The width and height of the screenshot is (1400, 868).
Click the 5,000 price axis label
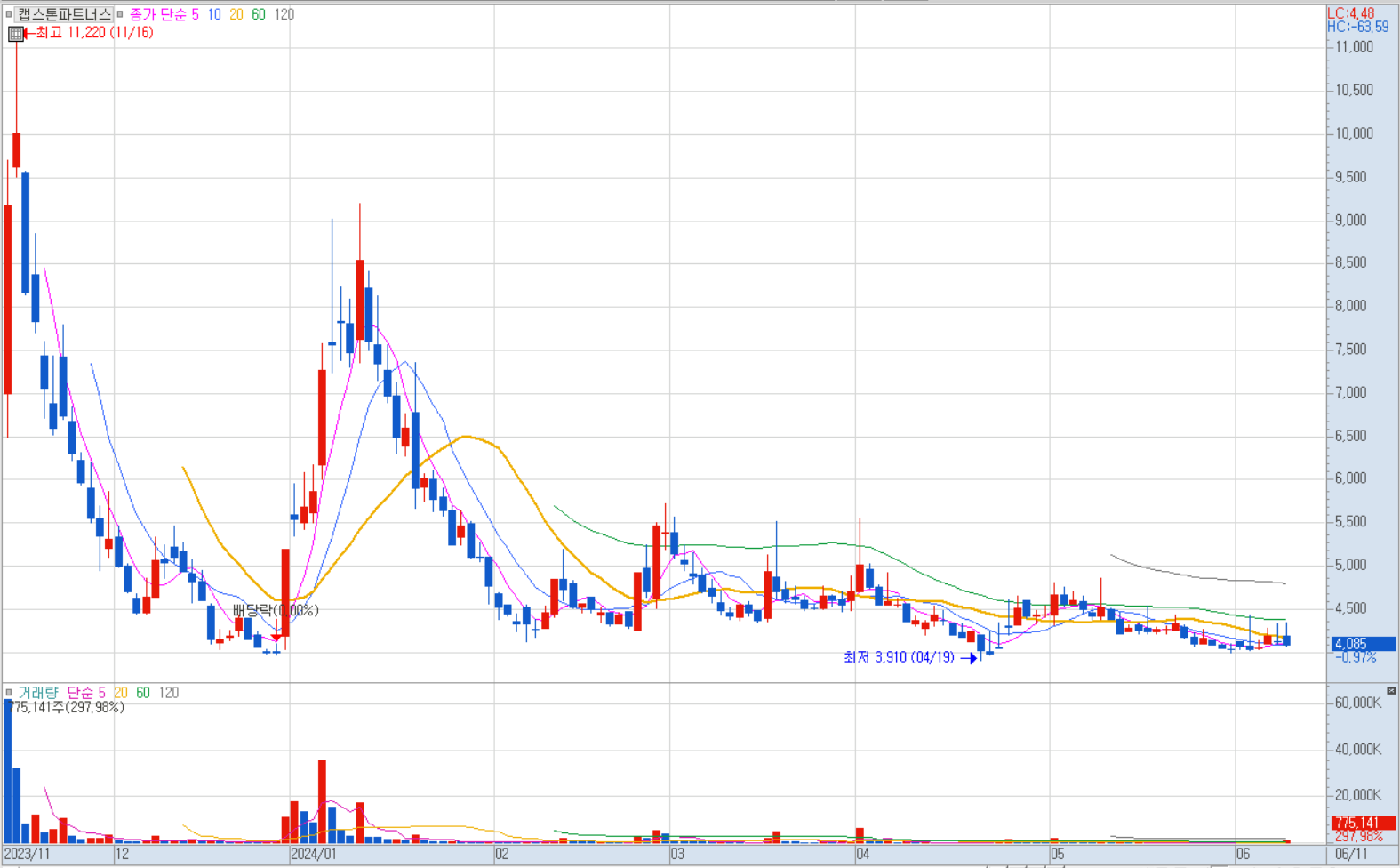1352,565
